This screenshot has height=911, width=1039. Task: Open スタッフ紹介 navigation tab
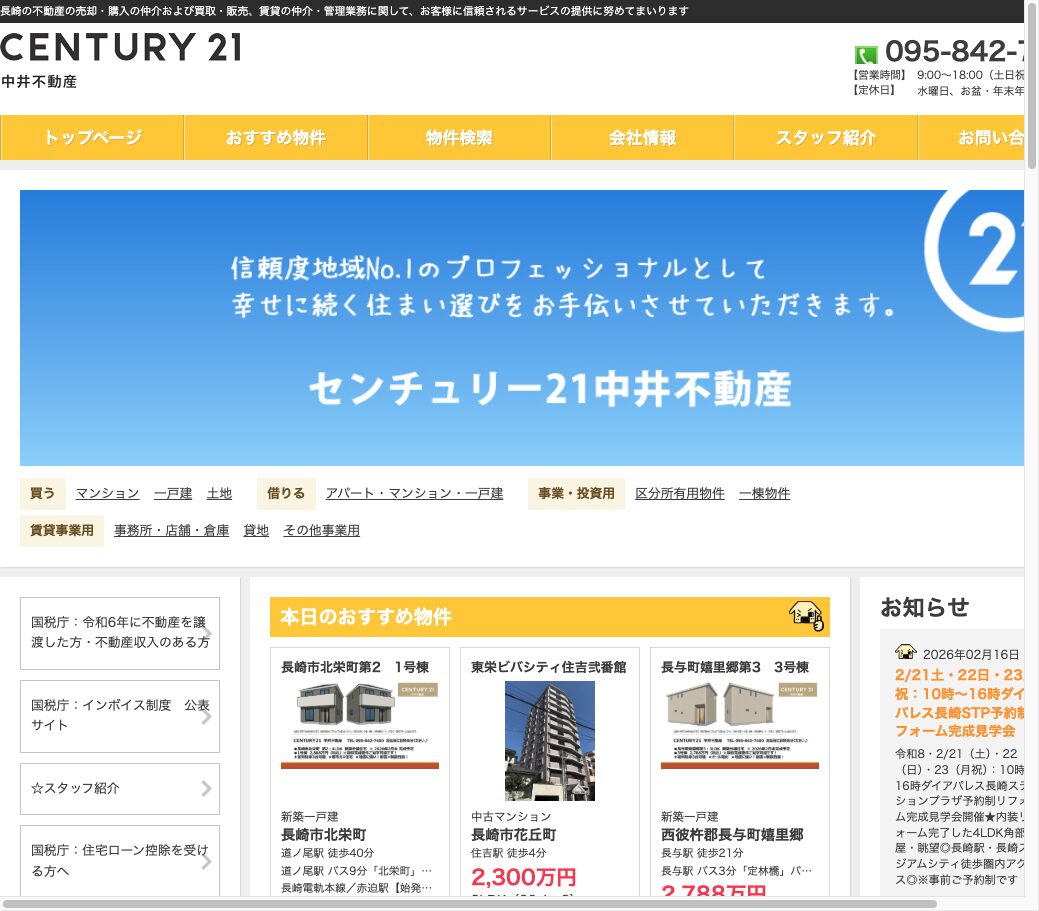[x=826, y=137]
